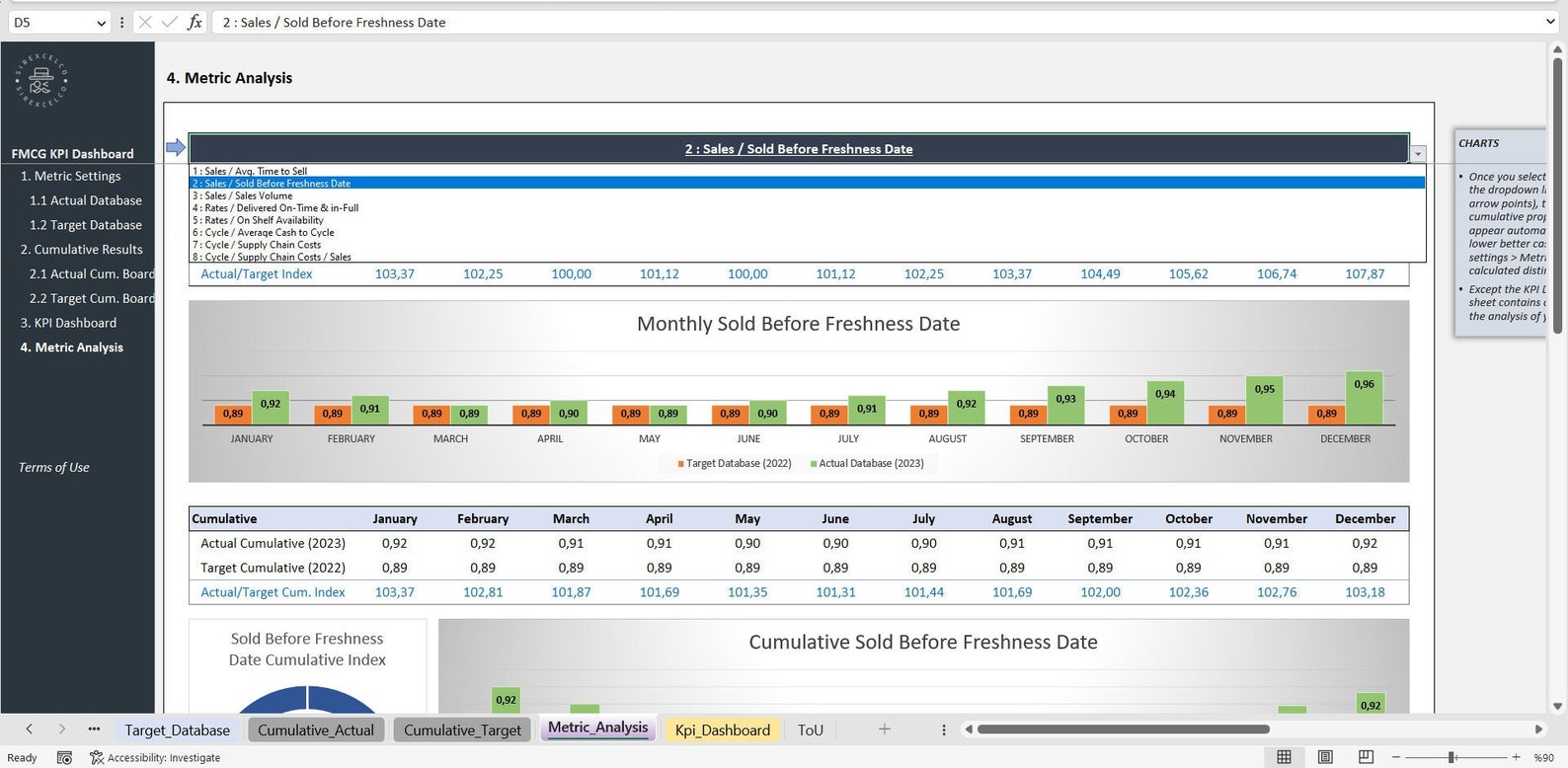Viewport: 1568px width, 768px height.
Task: Go to '1. Metric Settings' in sidebar
Action: tap(71, 176)
